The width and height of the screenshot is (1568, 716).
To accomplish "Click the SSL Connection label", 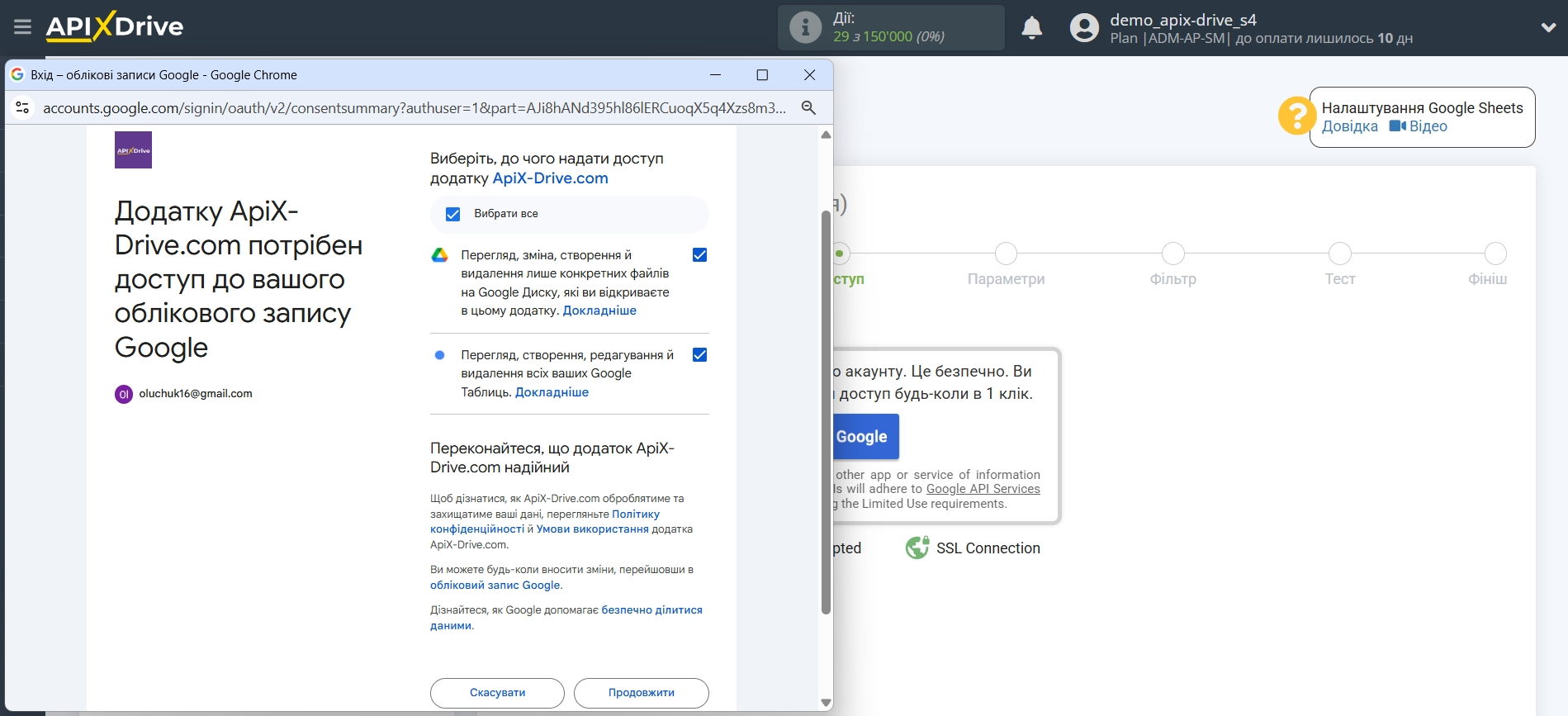I will 988,548.
